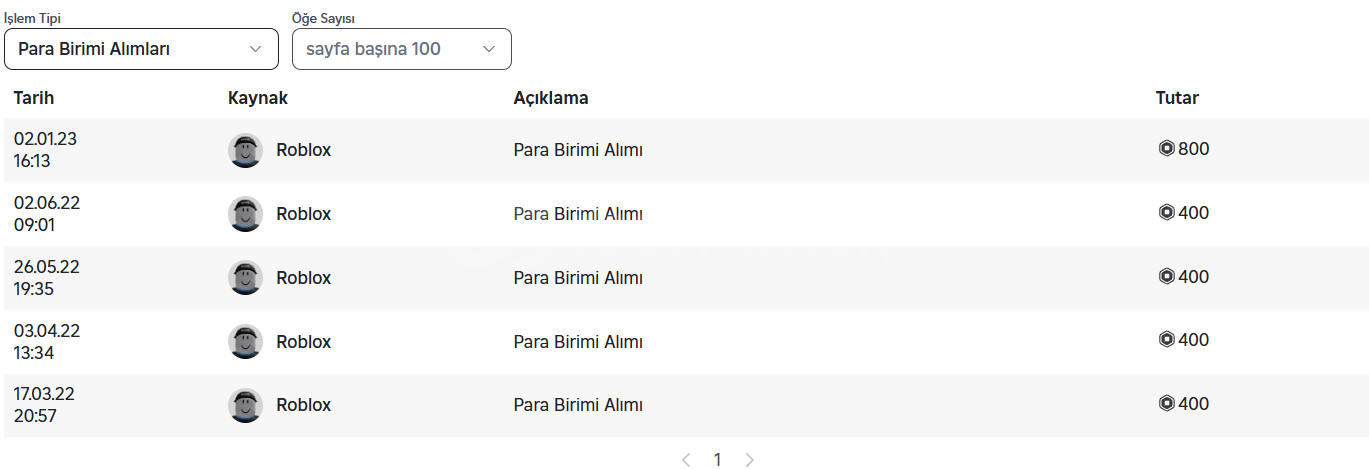
Task: Click Roblox avatar in 17.03.22 row
Action: [x=245, y=405]
